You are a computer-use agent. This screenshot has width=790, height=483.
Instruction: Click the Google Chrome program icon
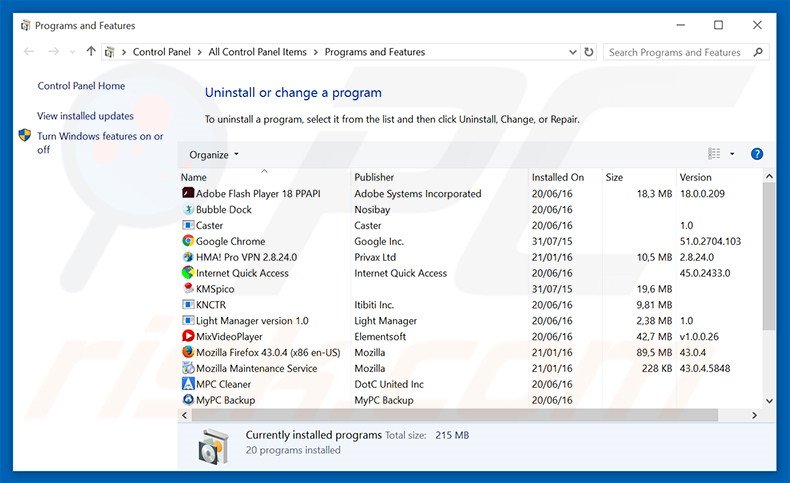click(188, 241)
